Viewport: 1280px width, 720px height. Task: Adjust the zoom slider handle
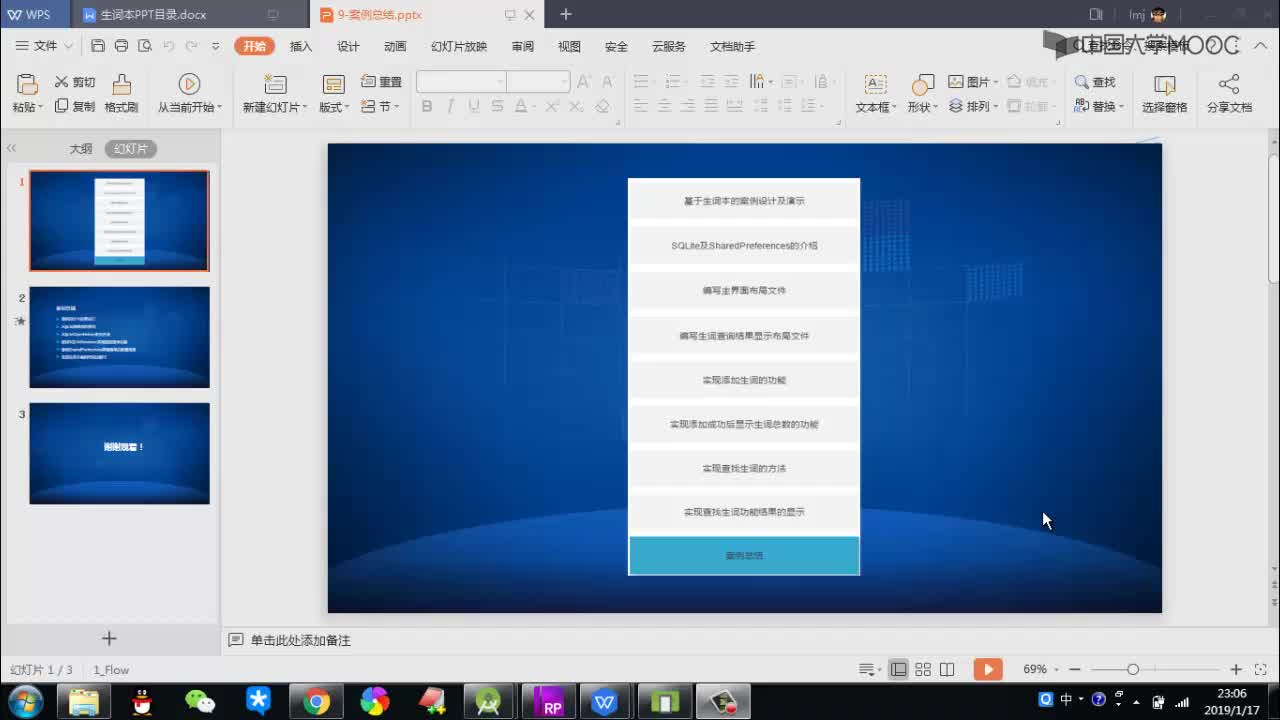pos(1133,669)
